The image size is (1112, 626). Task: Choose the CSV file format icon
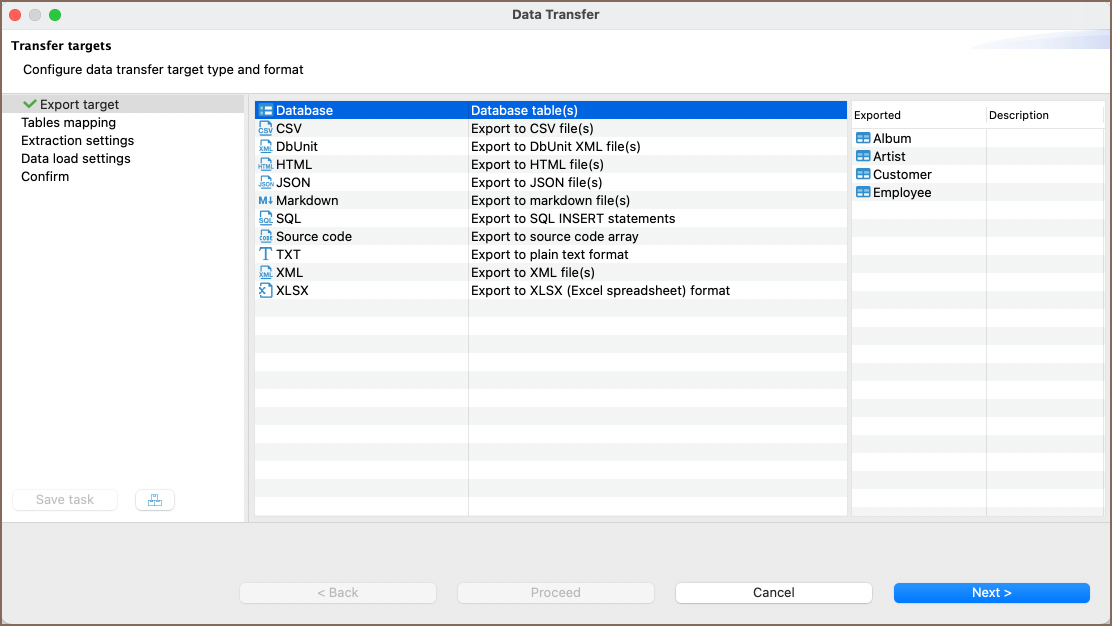(x=265, y=129)
